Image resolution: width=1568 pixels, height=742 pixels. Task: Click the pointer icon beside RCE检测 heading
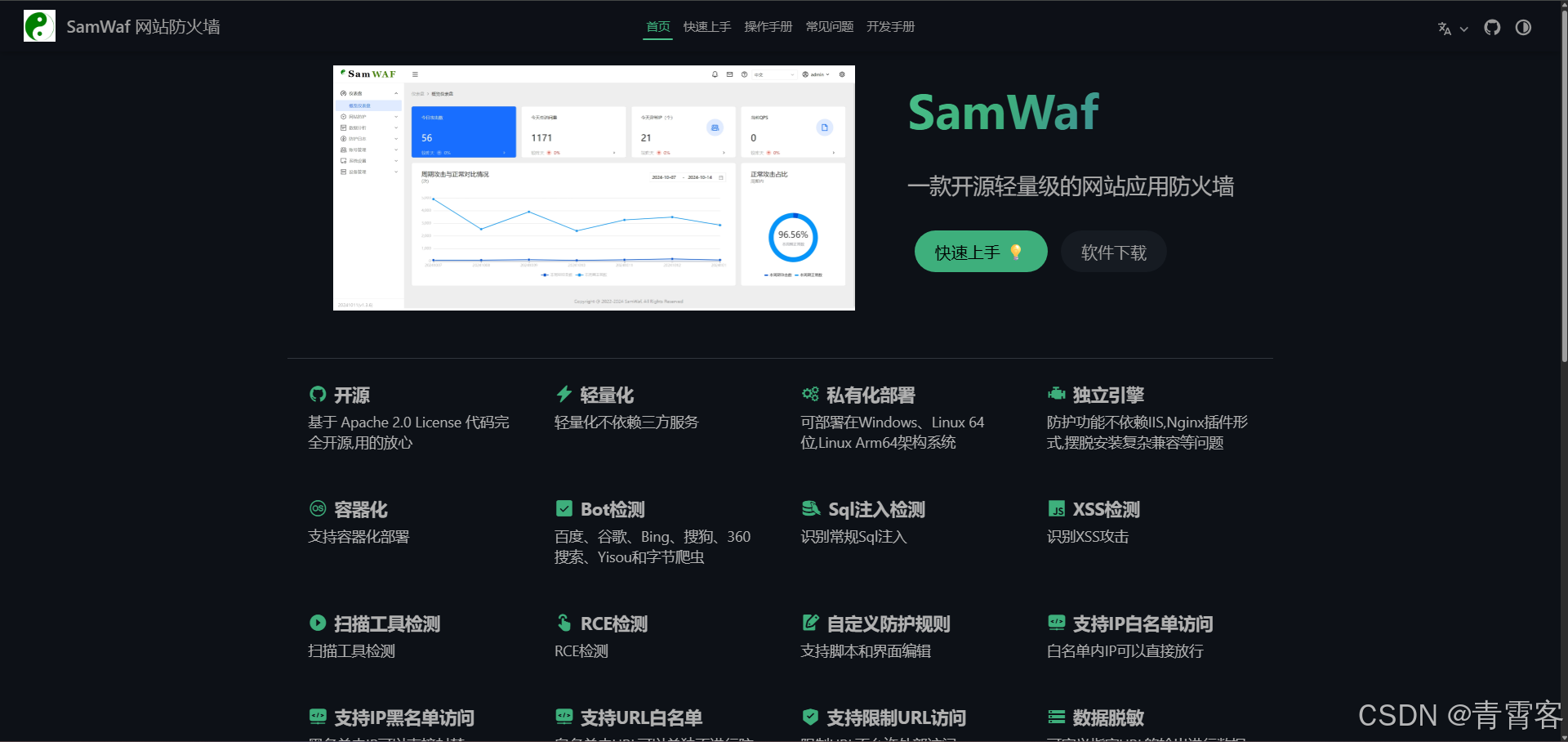point(563,623)
